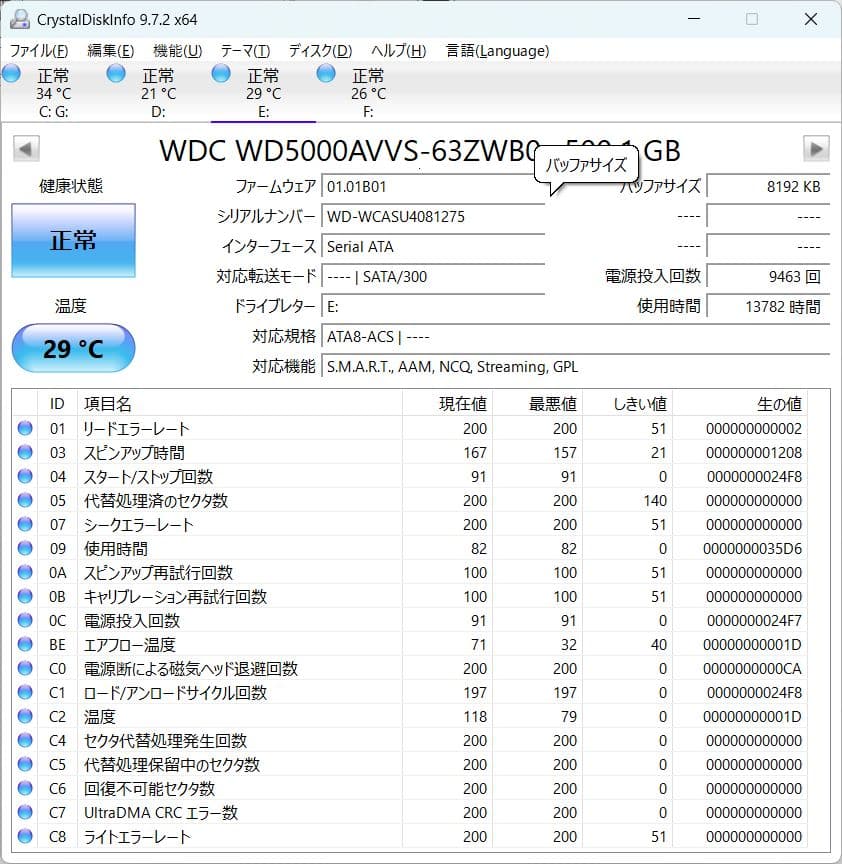The image size is (842, 864).
Task: Click the CrystalDiskInfo icon in the title bar
Action: [x=19, y=18]
